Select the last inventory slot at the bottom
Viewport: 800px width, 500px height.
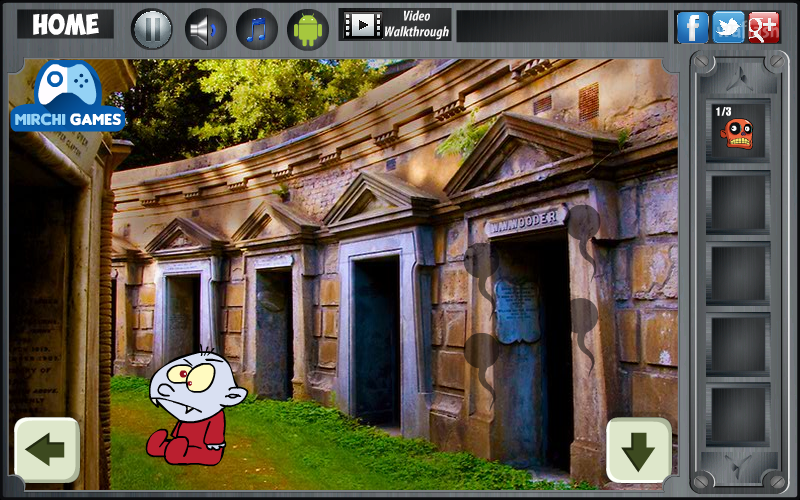738,414
